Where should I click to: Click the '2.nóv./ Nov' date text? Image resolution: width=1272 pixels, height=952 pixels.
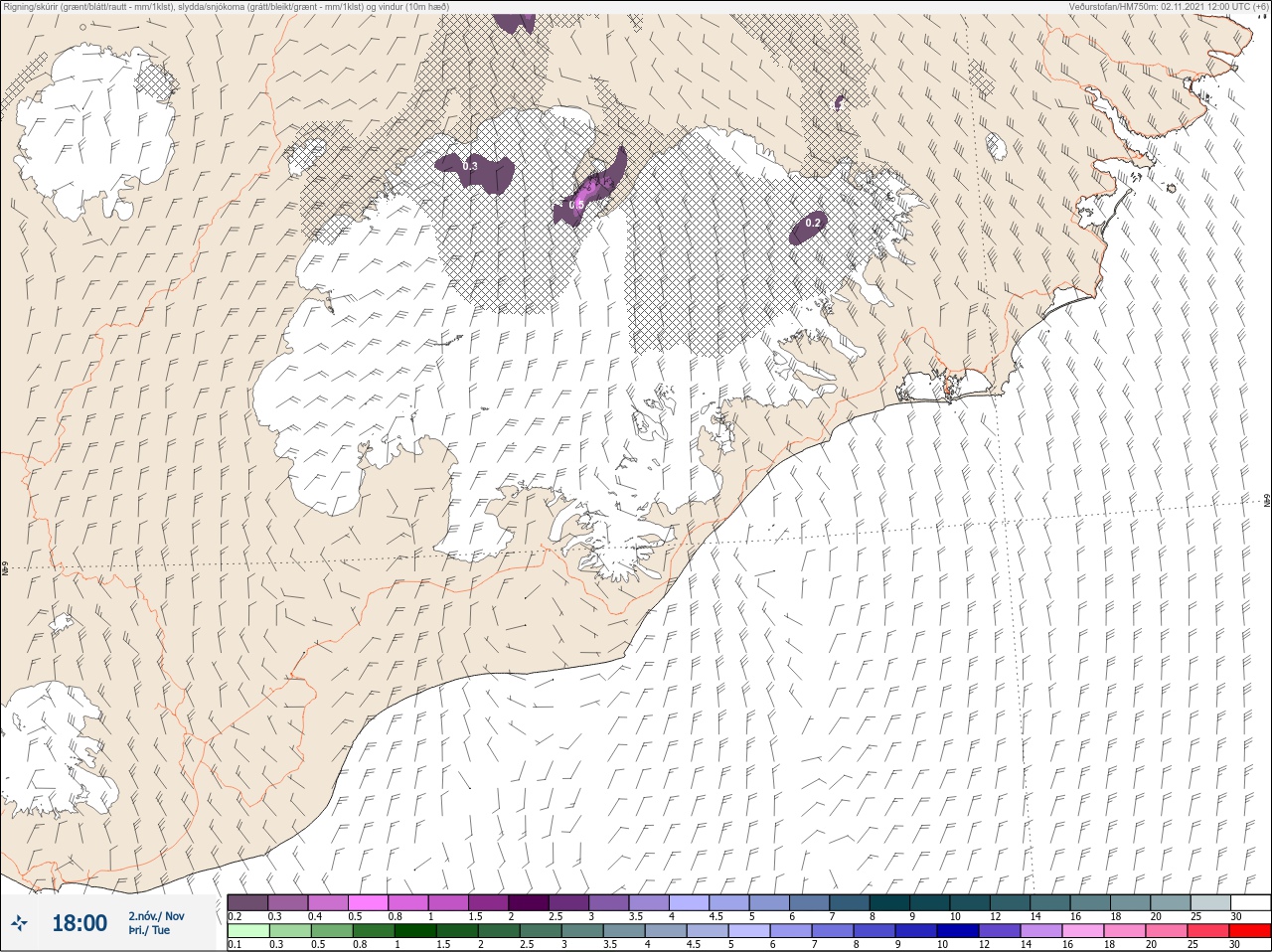pos(156,916)
